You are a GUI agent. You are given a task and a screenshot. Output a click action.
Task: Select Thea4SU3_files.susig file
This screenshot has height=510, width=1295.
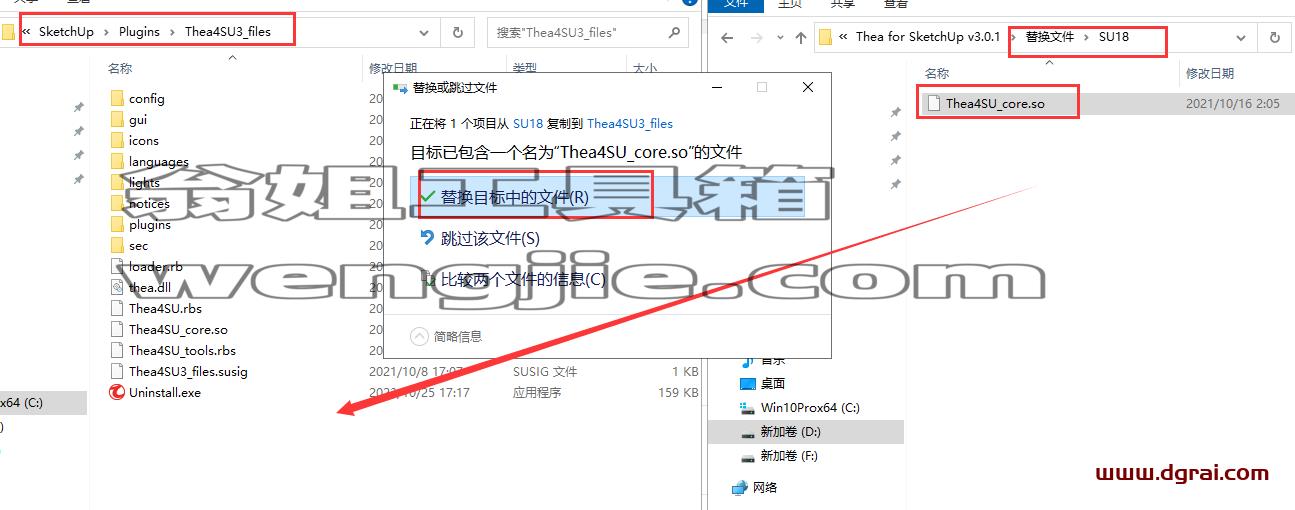[x=188, y=371]
